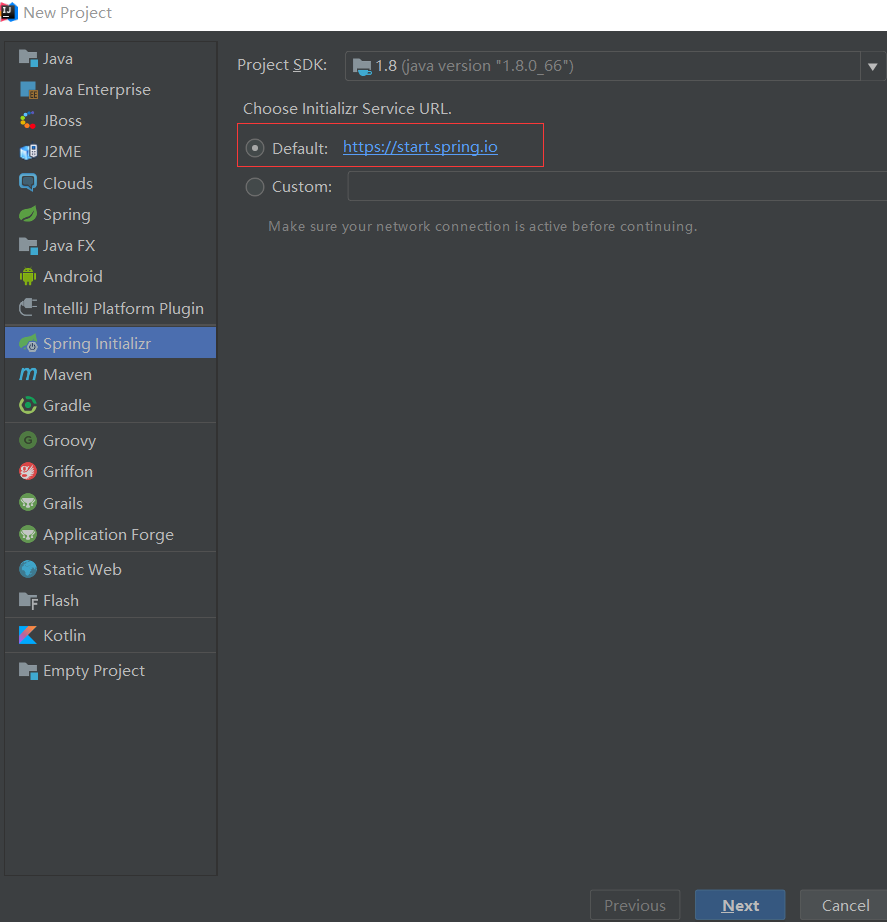Click the SDK folder icon in combo box

pos(362,66)
